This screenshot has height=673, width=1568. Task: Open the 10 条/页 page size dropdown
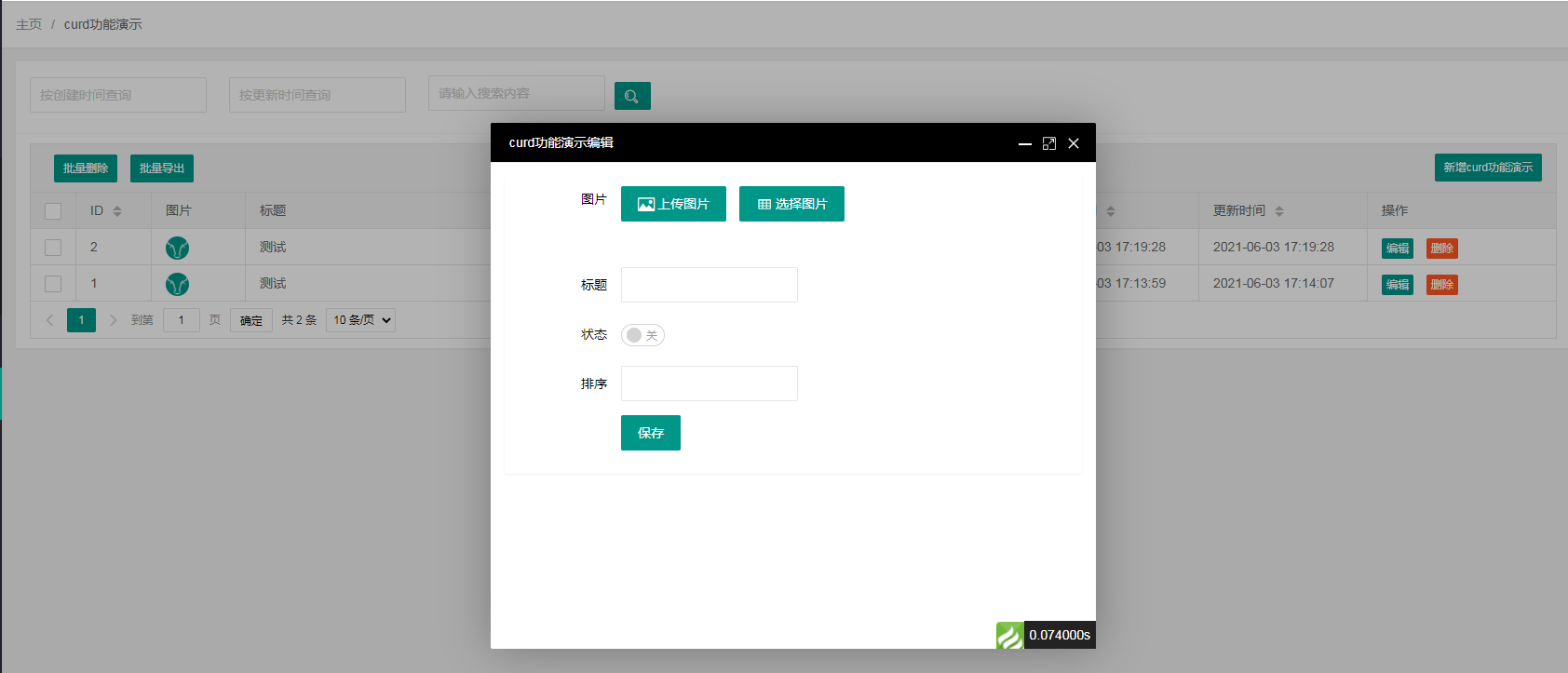tap(360, 320)
